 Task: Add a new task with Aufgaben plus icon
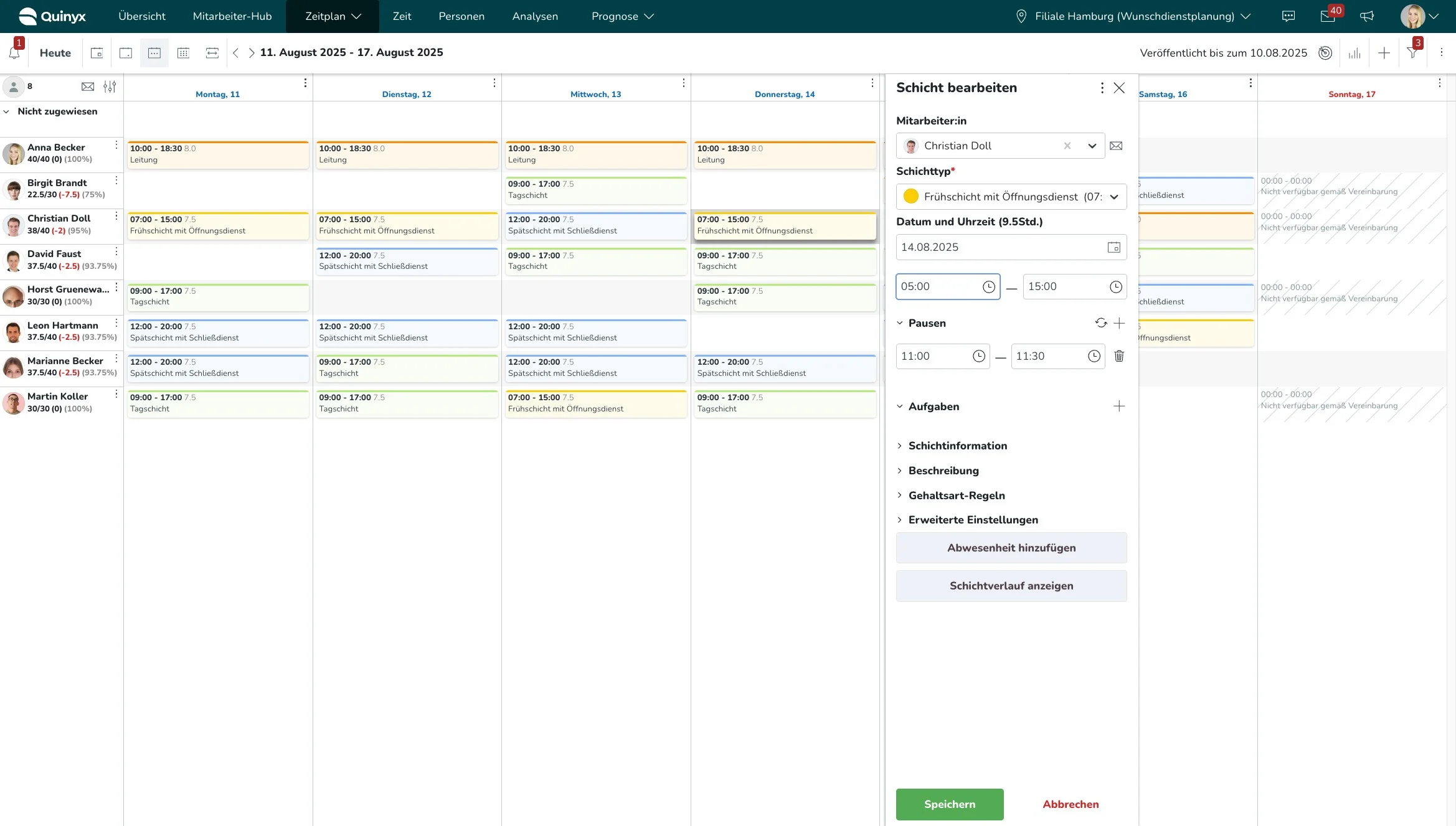pyautogui.click(x=1119, y=406)
